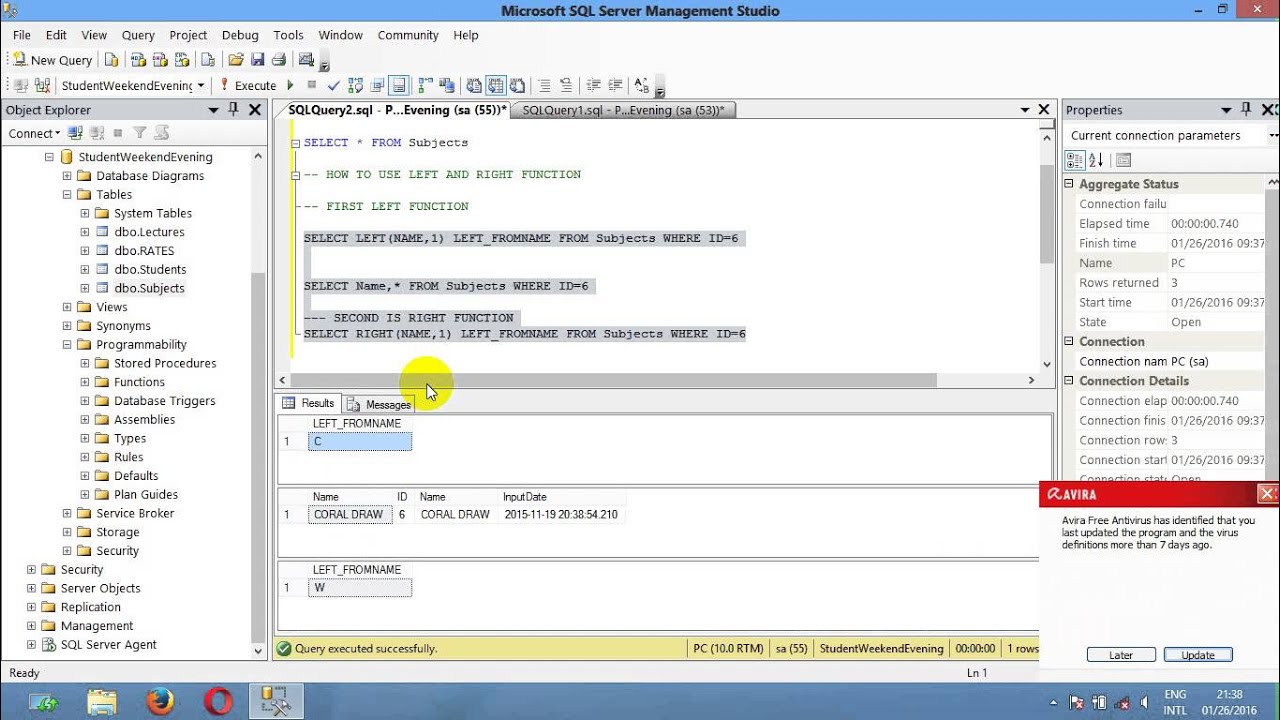Click the Execute button
Screen dimensions: 1280x720
point(248,86)
